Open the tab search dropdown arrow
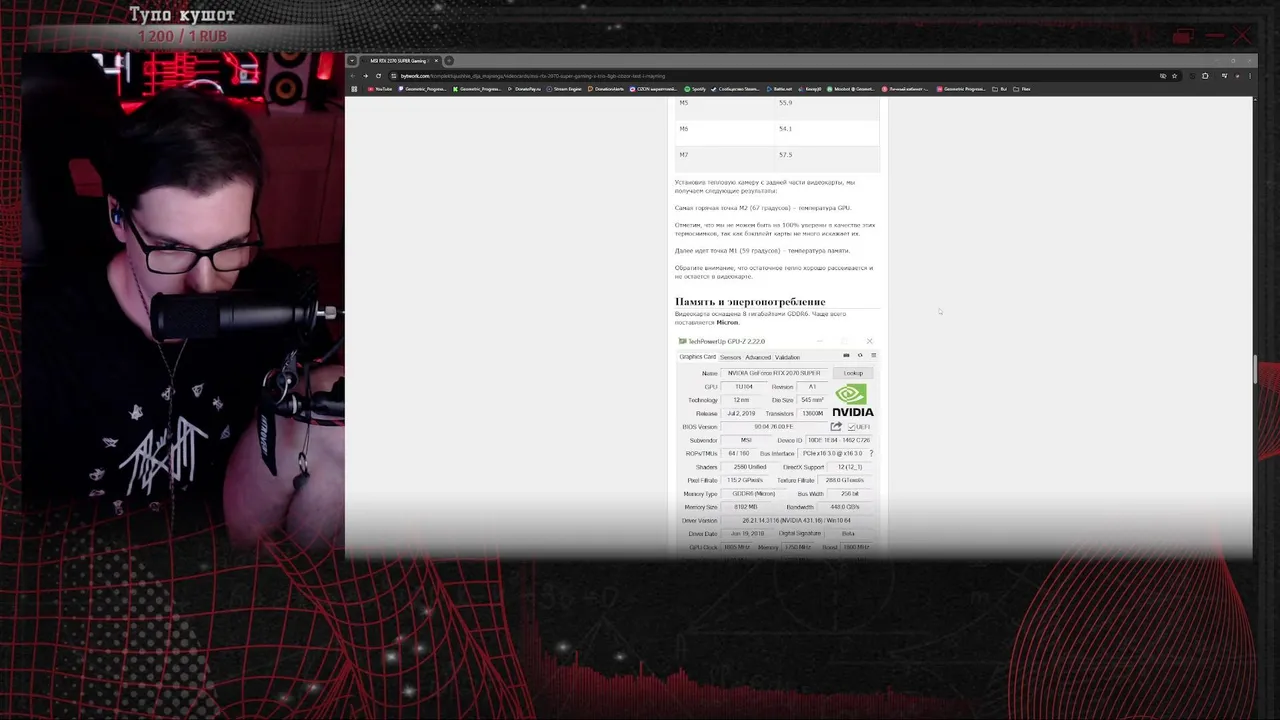Viewport: 1280px width, 720px height. (352, 61)
